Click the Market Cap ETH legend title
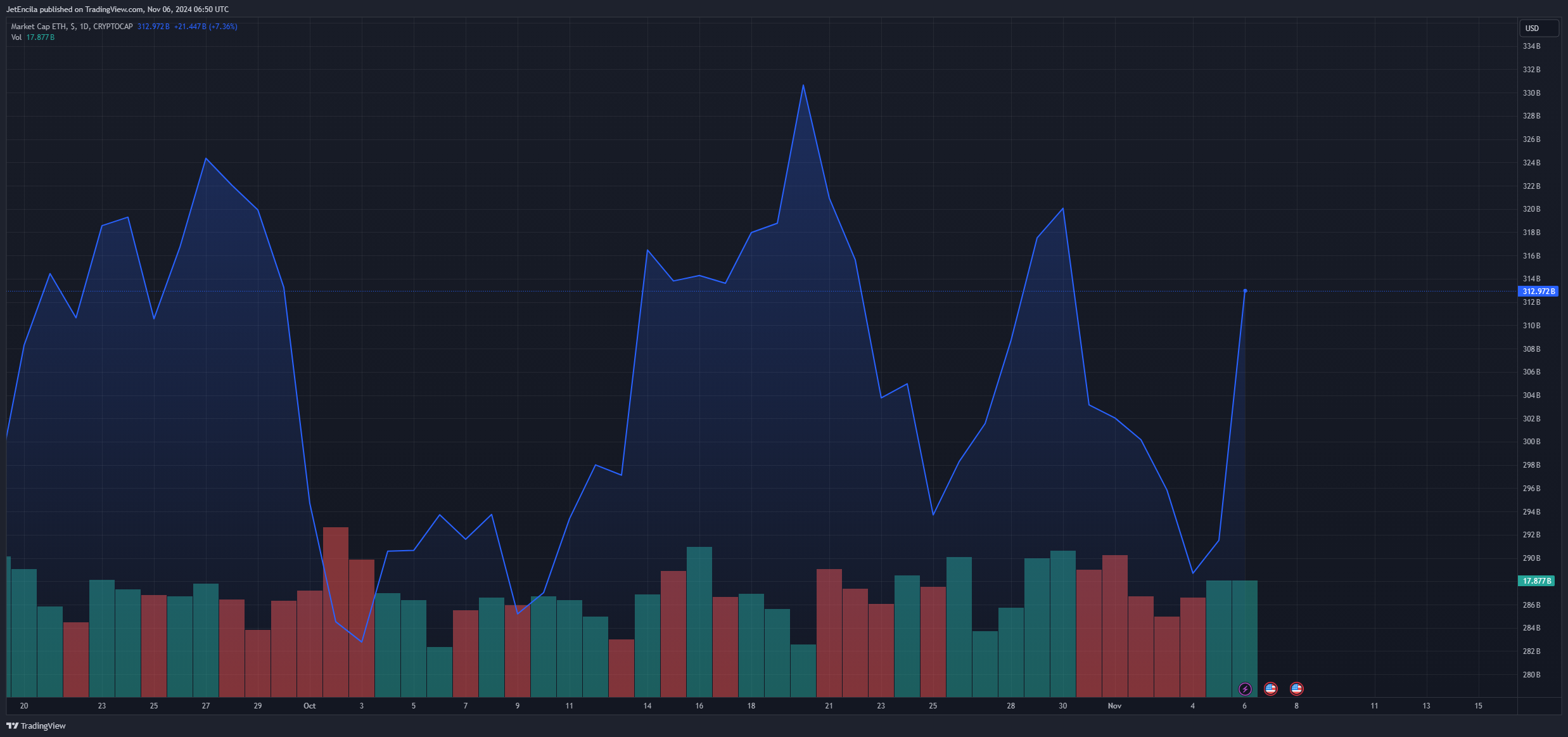The width and height of the screenshot is (1568, 737). 39,27
